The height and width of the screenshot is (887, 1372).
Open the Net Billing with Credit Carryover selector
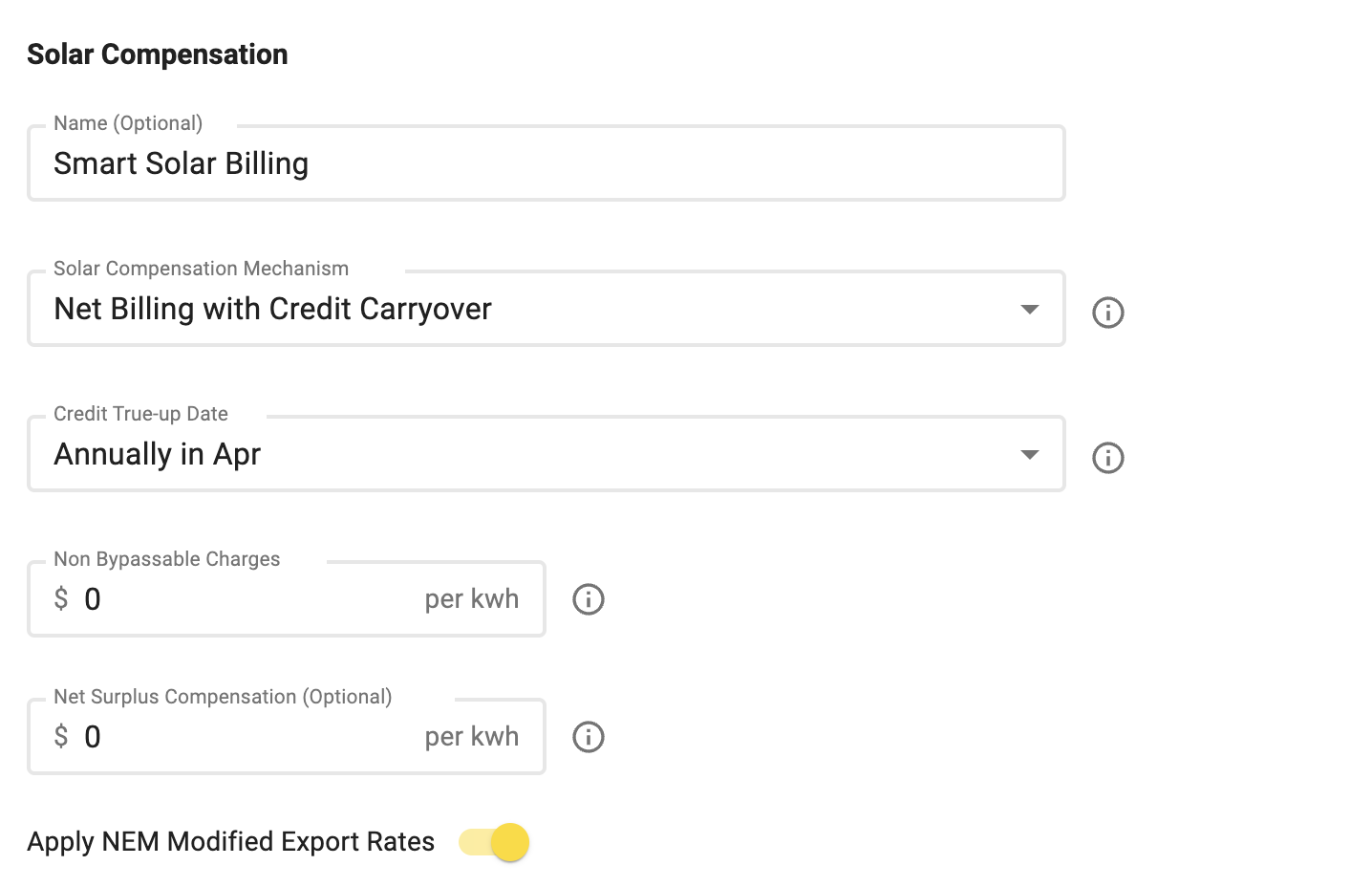(x=547, y=309)
